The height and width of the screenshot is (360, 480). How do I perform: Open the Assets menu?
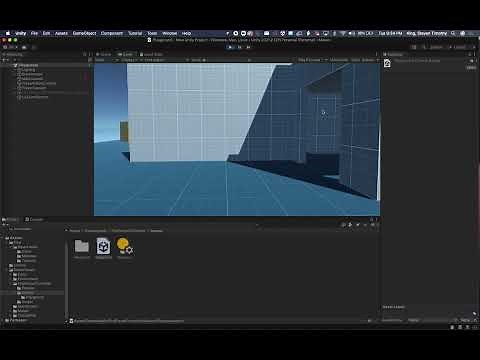(x=61, y=33)
